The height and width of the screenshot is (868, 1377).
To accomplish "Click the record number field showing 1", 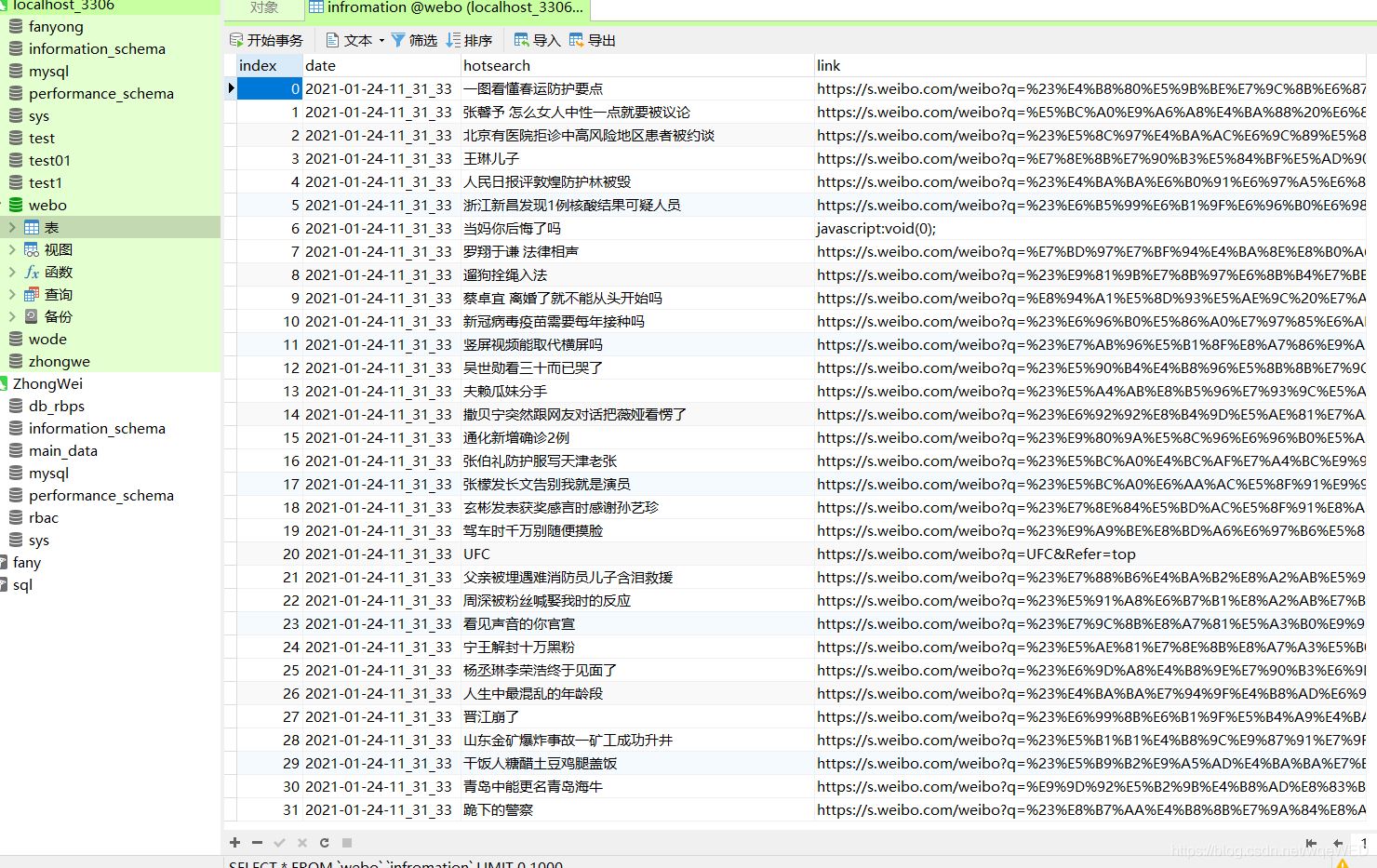I will pyautogui.click(x=1365, y=843).
